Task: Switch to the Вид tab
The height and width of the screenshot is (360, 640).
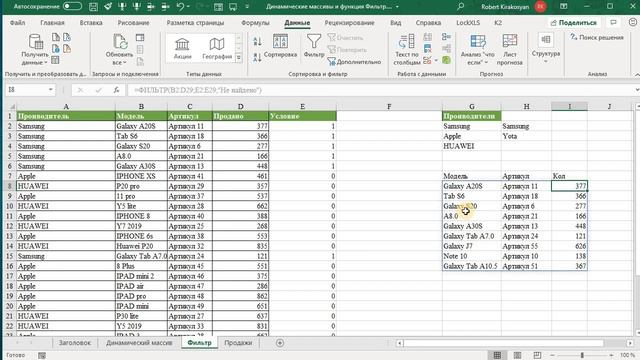Action: [x=396, y=23]
